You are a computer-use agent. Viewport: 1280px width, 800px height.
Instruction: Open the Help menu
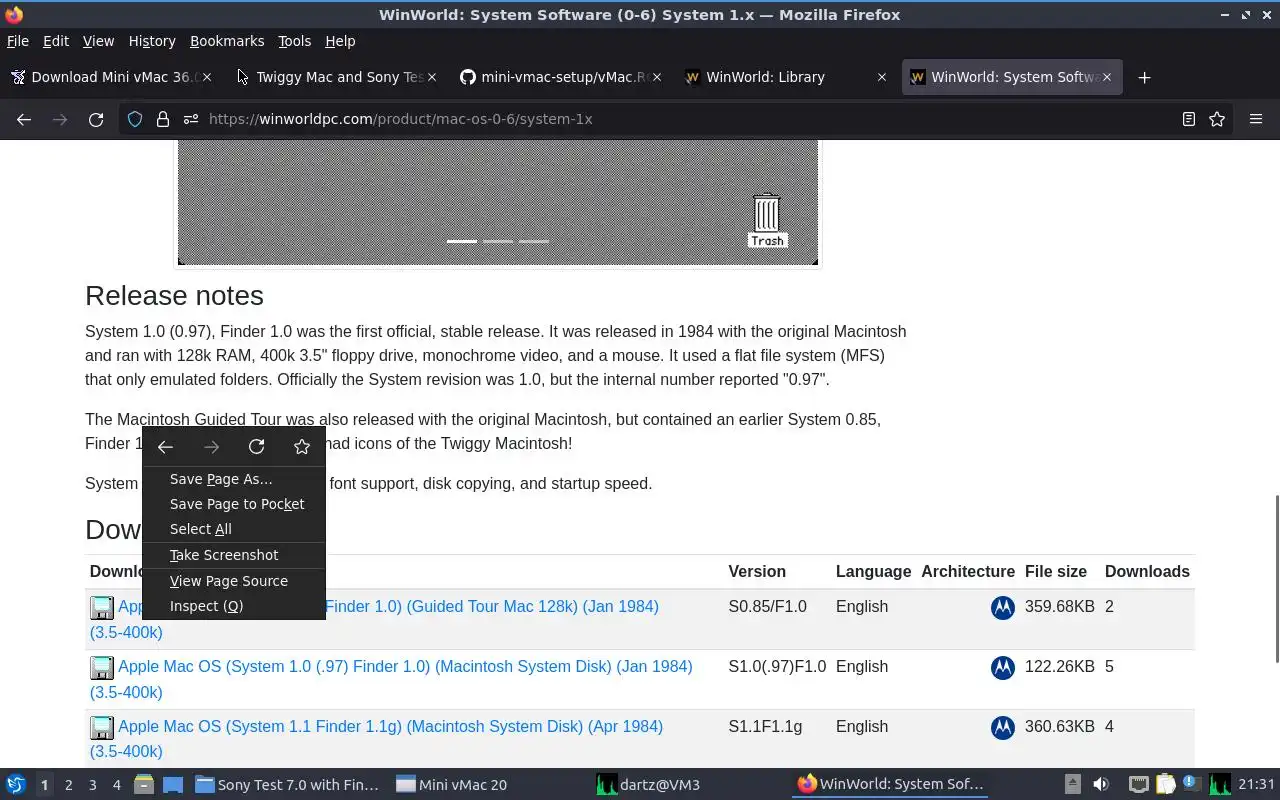tap(340, 41)
